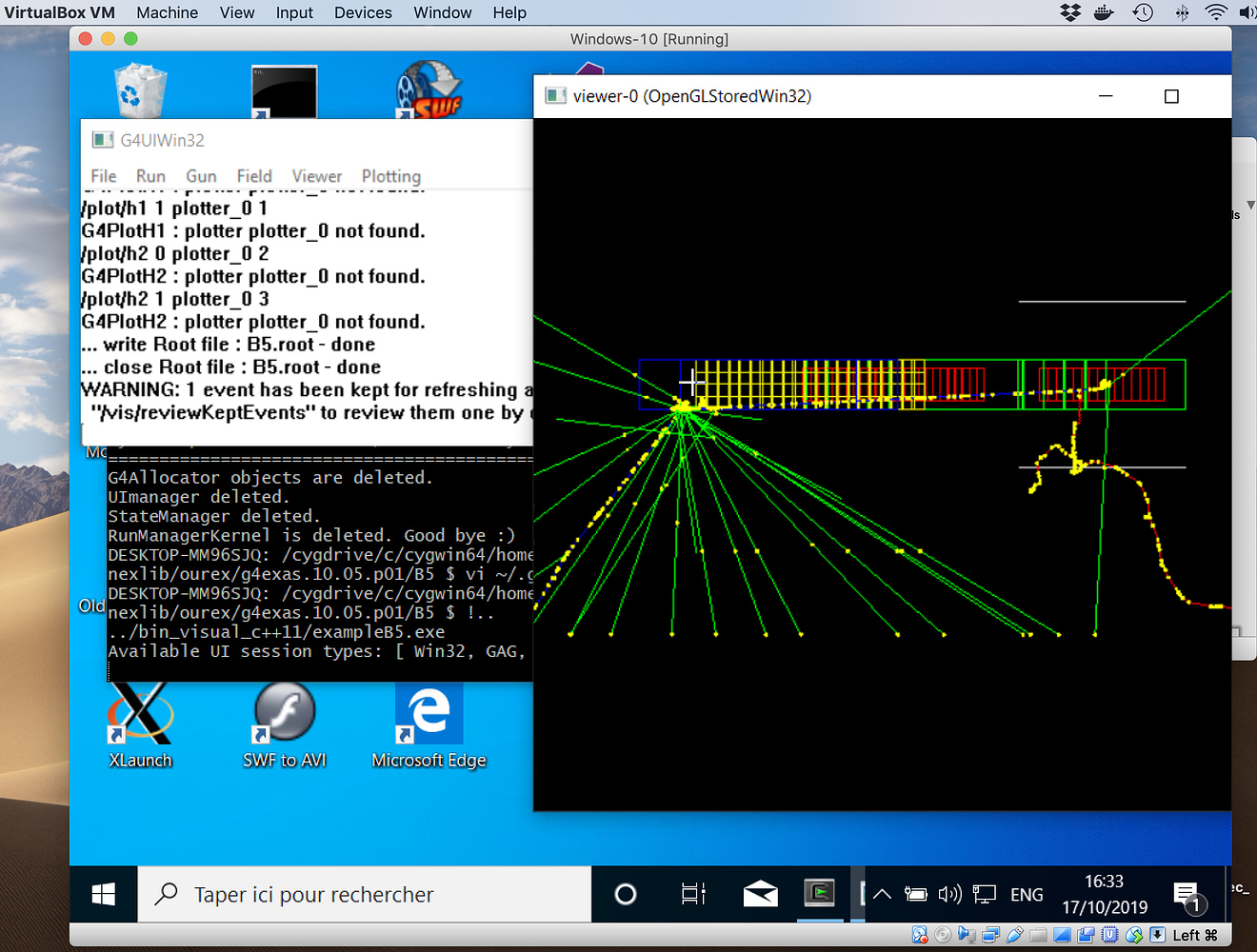Open the Plotting menu in G4UIWin32

point(390,176)
